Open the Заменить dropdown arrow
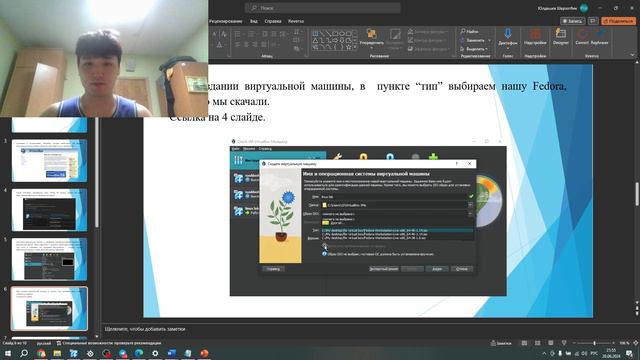640x360 pixels. point(489,40)
